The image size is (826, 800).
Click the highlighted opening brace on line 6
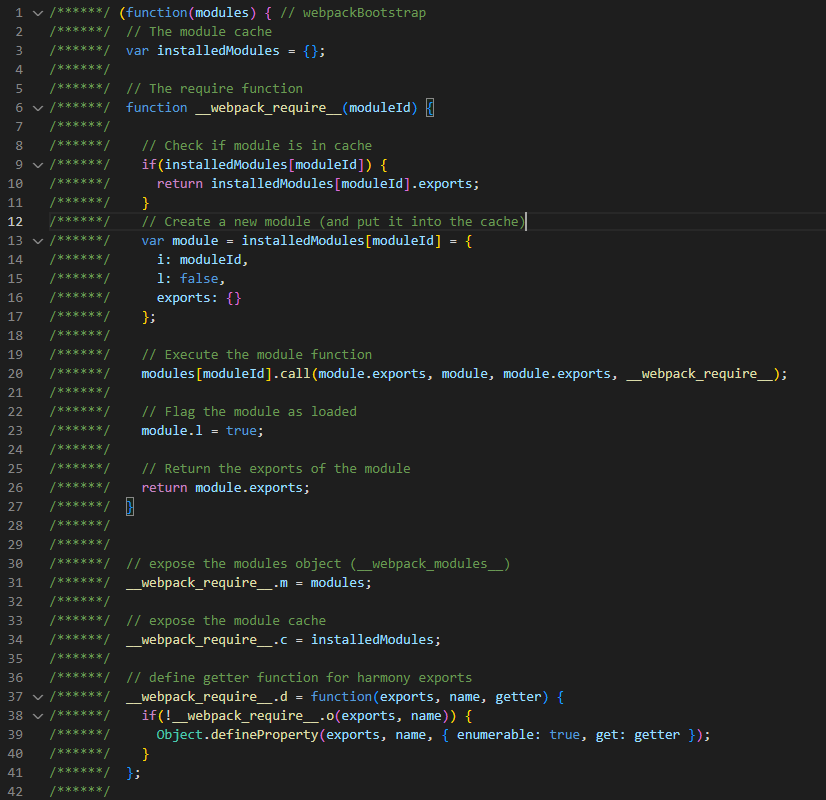[430, 108]
